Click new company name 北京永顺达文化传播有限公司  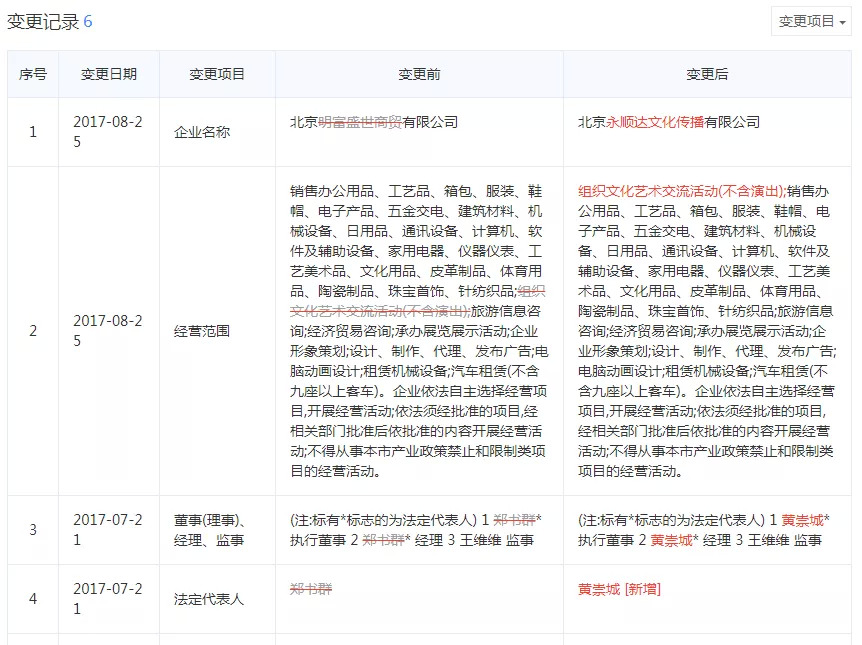tap(668, 122)
